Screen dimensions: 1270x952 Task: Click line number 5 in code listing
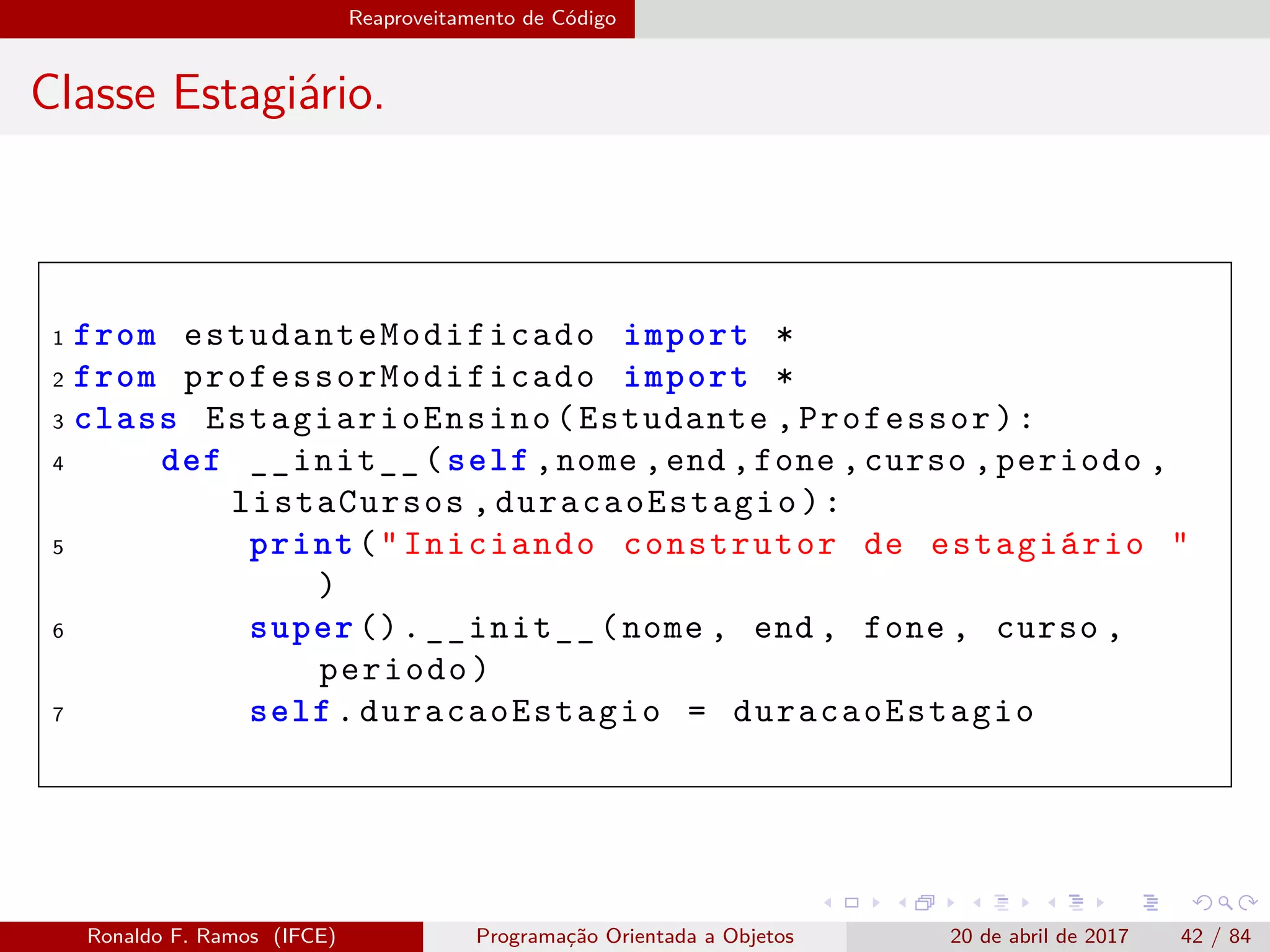(x=58, y=547)
